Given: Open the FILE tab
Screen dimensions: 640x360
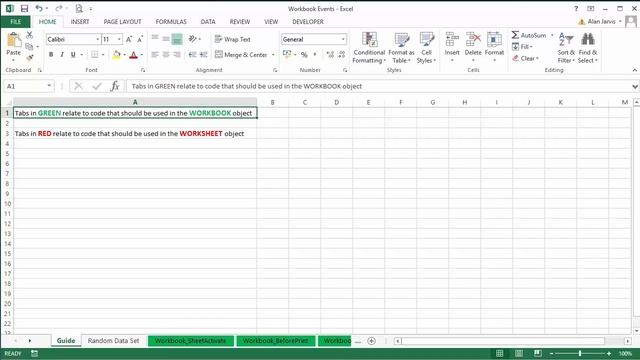Looking at the screenshot, I should (16, 22).
